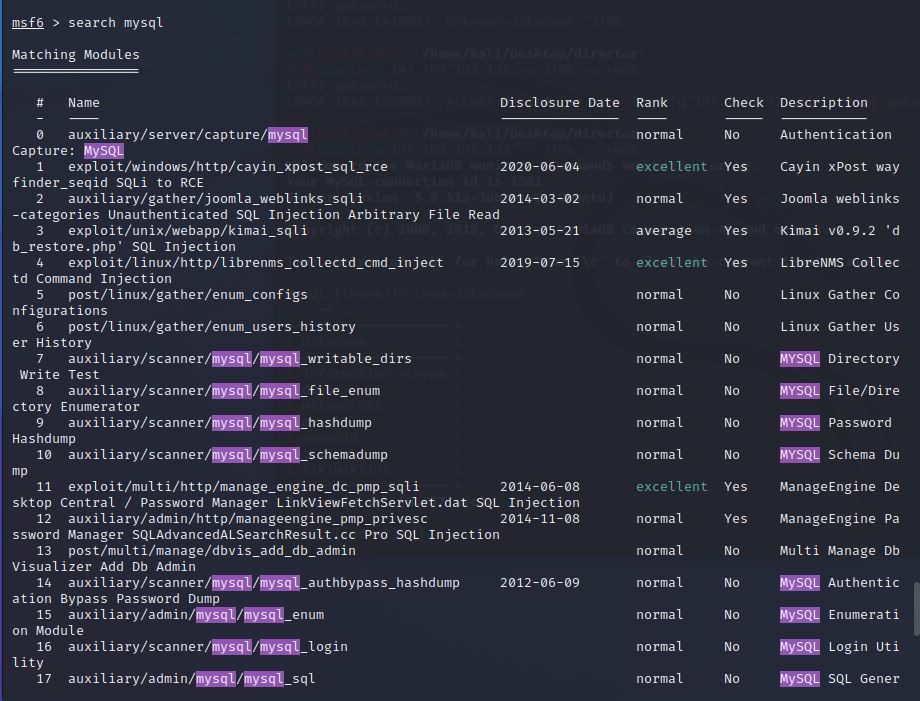Click disclosure date 2014-03-02

point(540,199)
